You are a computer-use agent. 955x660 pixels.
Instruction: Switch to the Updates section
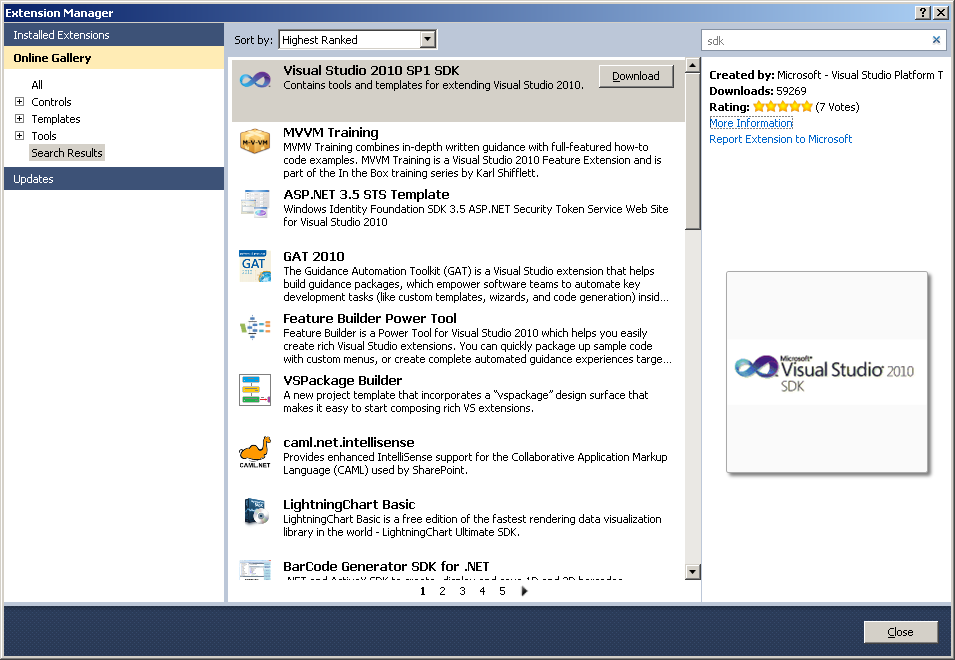34,179
